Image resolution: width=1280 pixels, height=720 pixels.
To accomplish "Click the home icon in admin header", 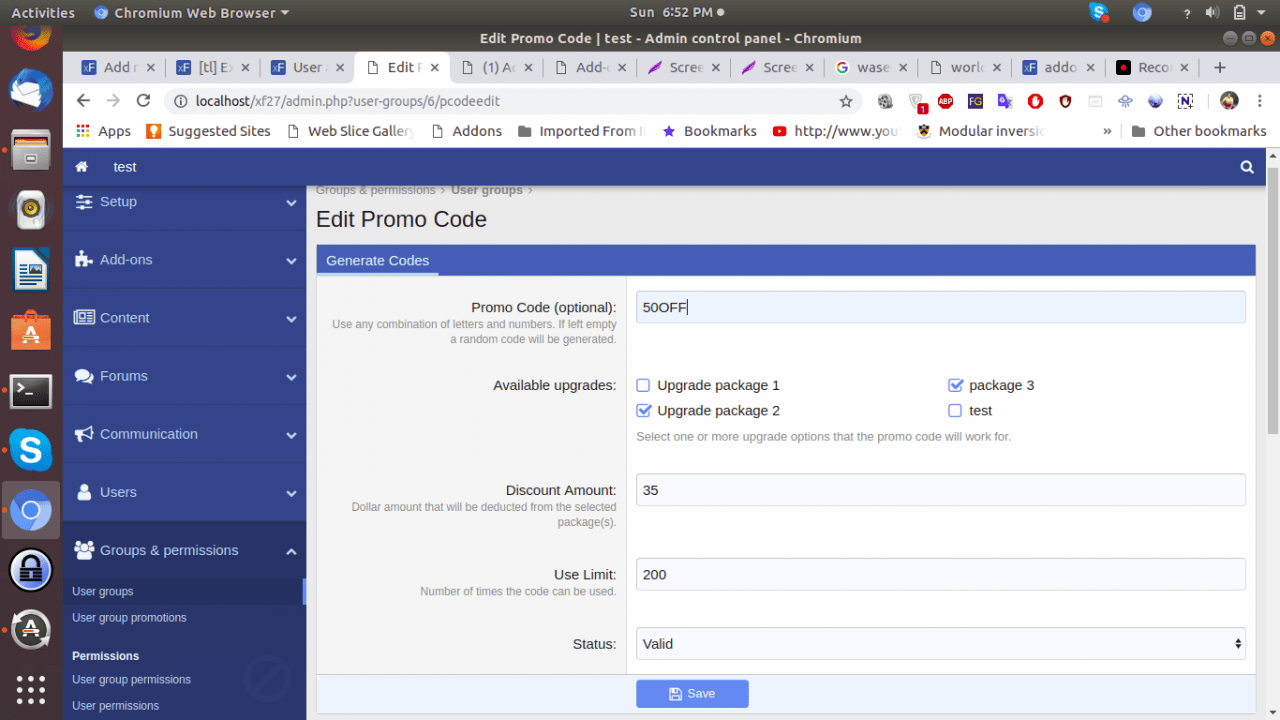I will [81, 167].
